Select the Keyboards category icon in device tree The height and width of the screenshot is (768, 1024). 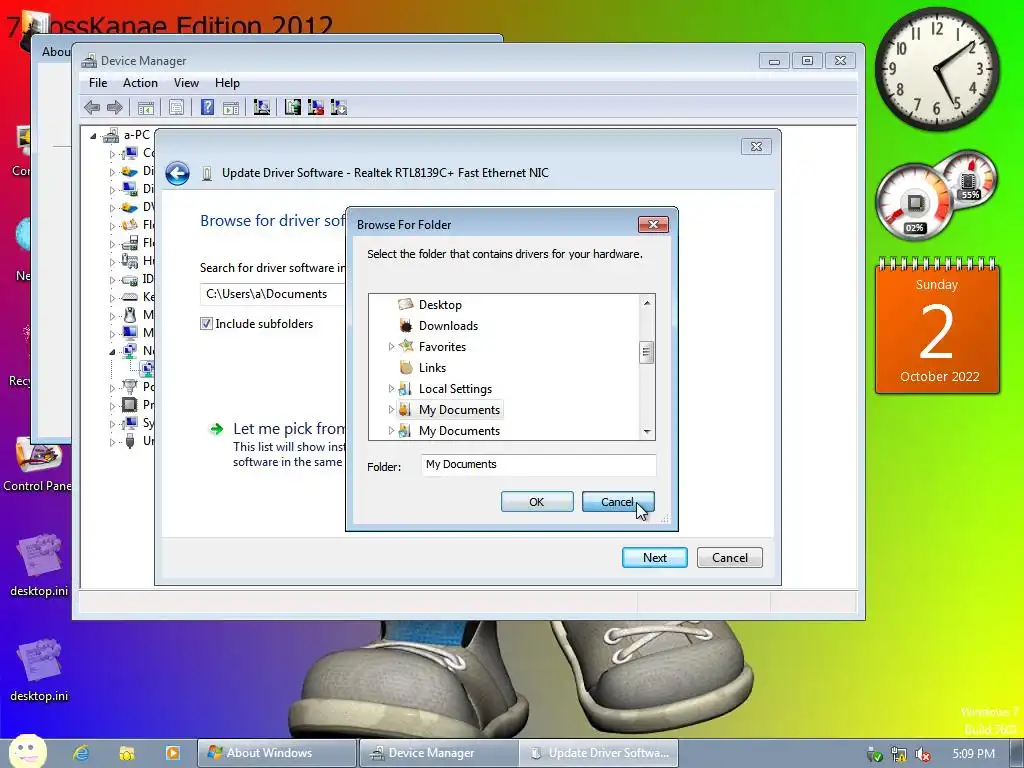pyautogui.click(x=130, y=297)
